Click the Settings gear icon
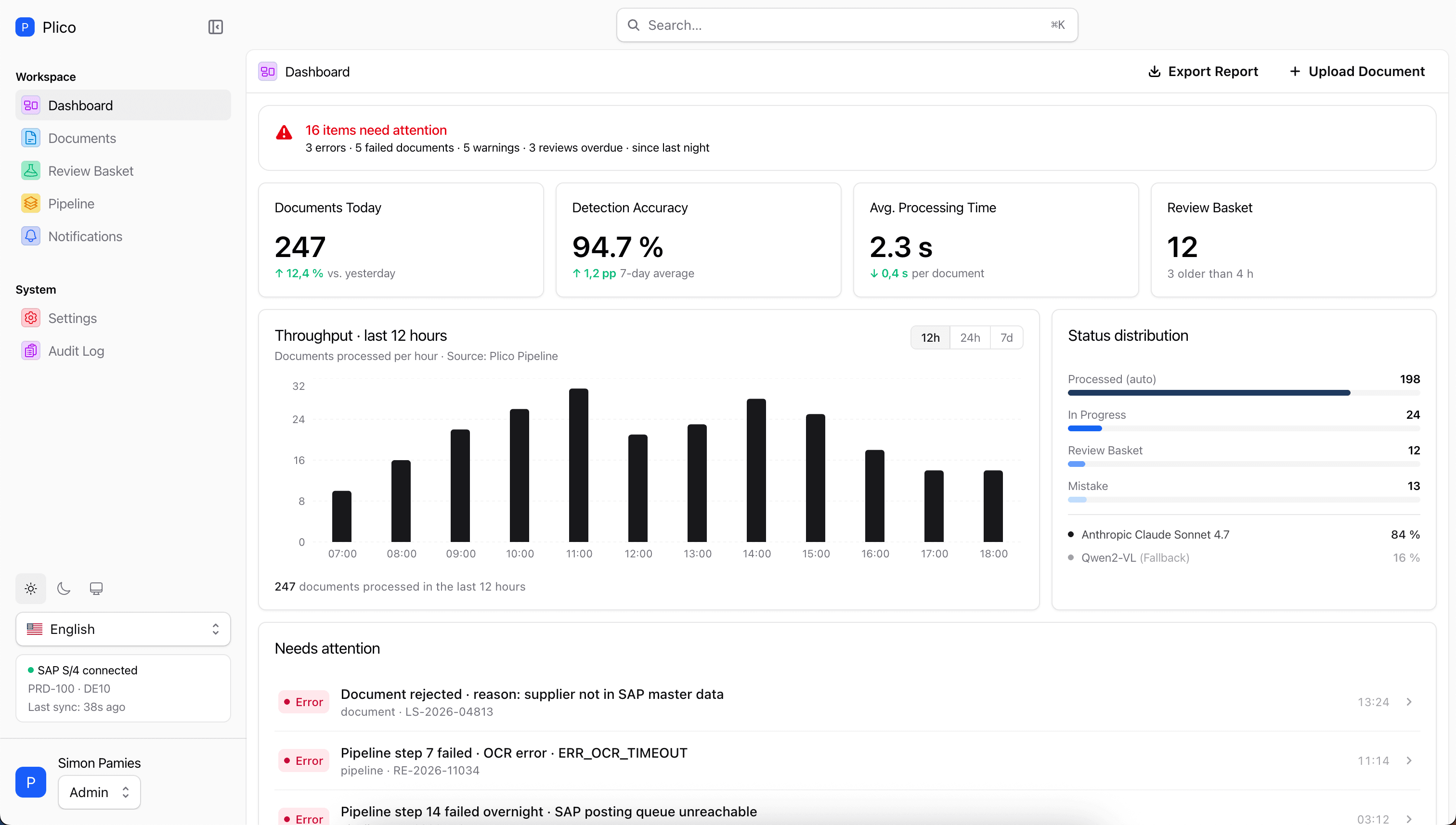The image size is (1456, 825). pyautogui.click(x=31, y=318)
